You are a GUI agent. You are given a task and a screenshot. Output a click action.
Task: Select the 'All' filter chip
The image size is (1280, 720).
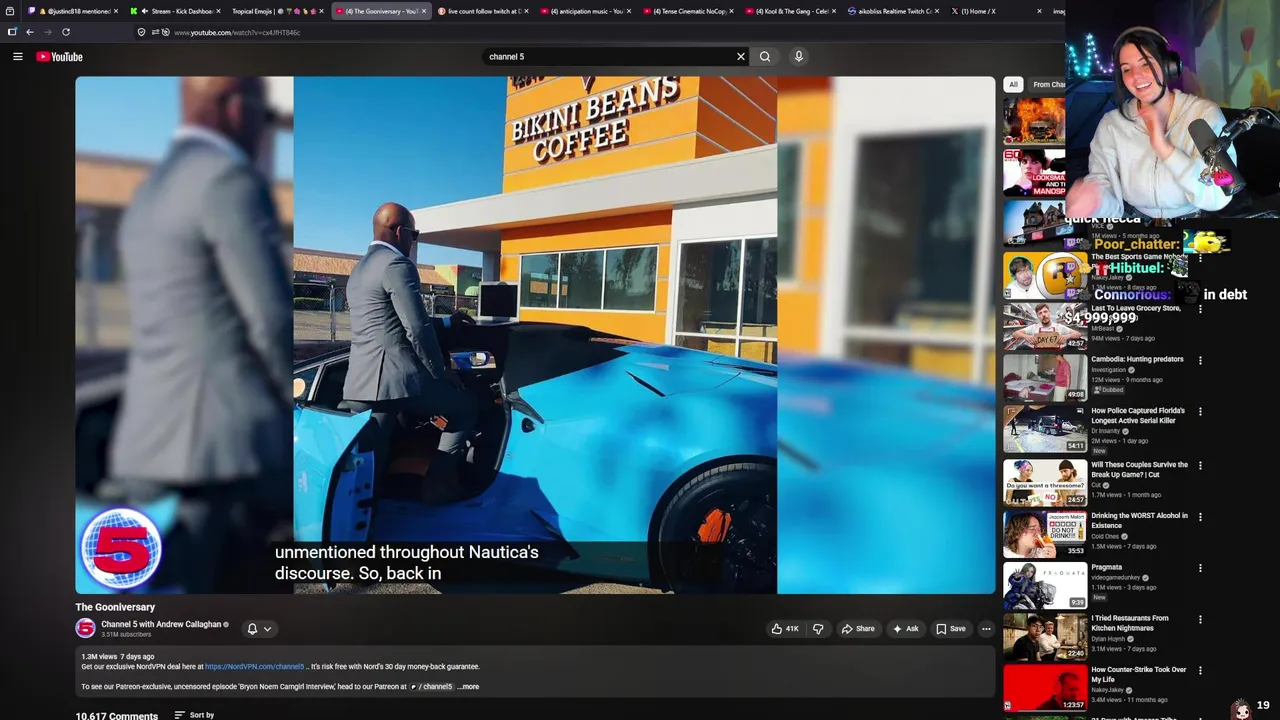coord(1013,85)
